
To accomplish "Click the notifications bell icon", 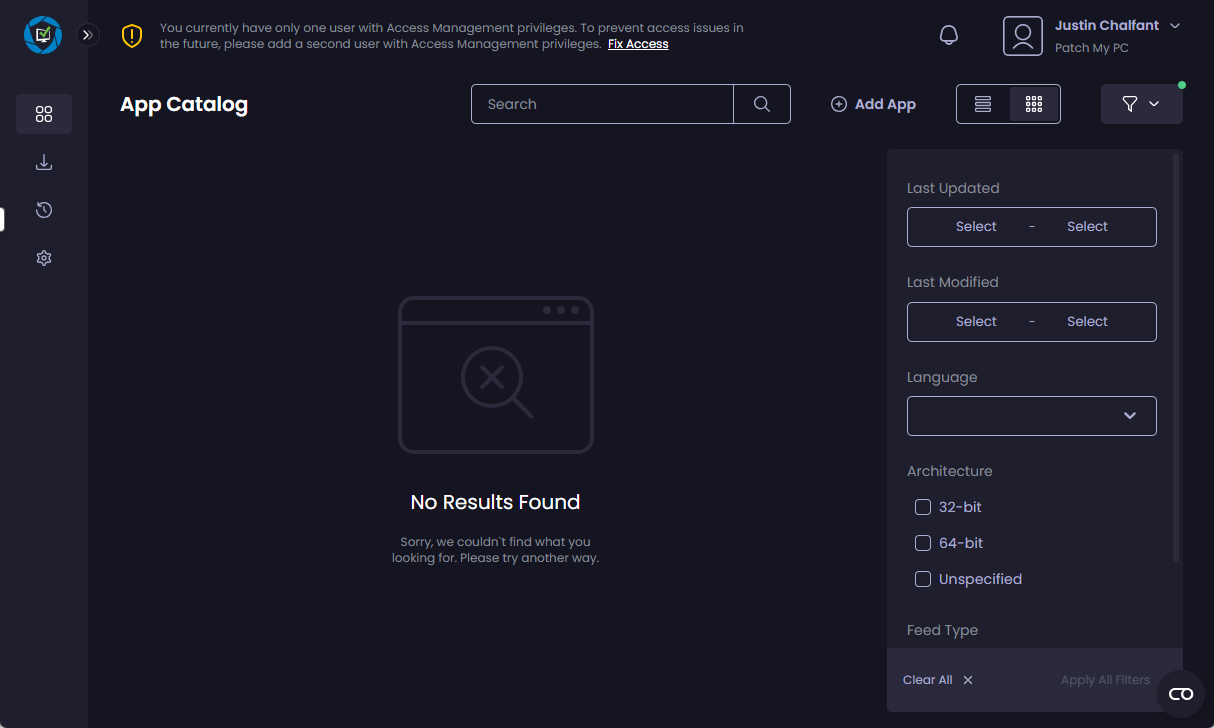I will (x=948, y=35).
